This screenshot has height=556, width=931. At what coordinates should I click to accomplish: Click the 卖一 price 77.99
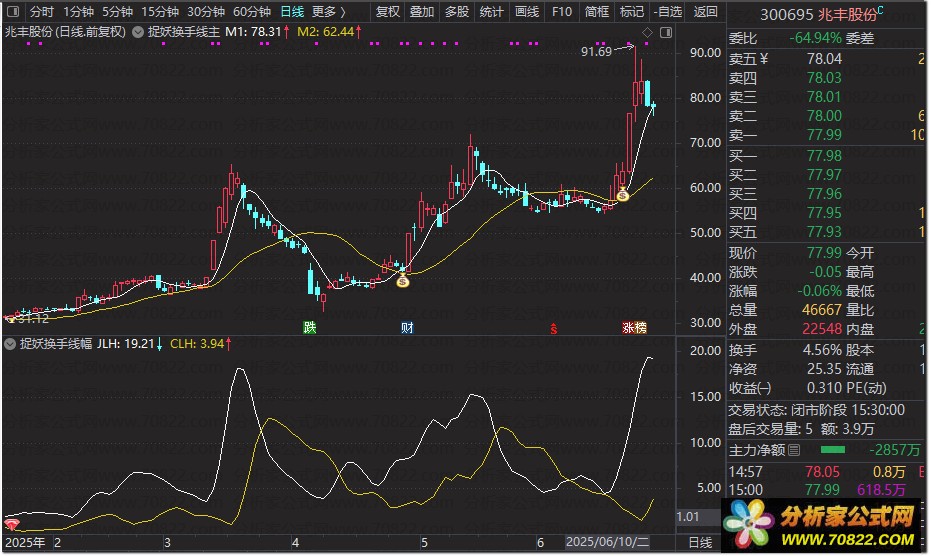click(824, 135)
